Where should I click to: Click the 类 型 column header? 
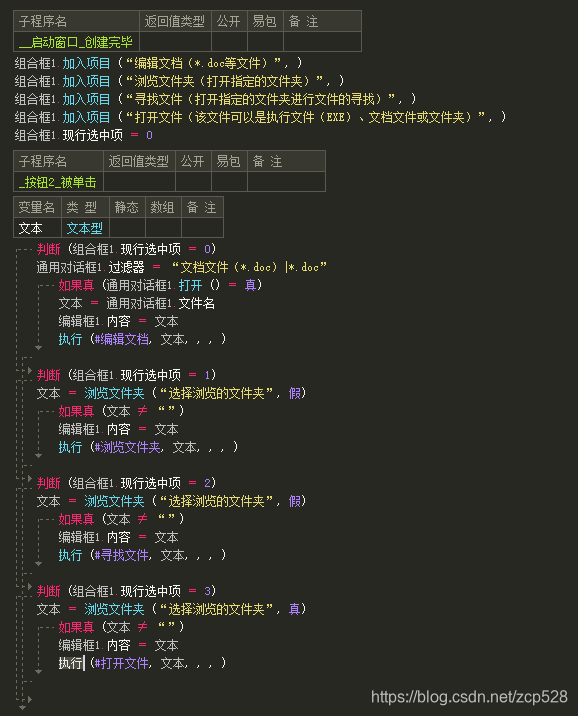[85, 207]
